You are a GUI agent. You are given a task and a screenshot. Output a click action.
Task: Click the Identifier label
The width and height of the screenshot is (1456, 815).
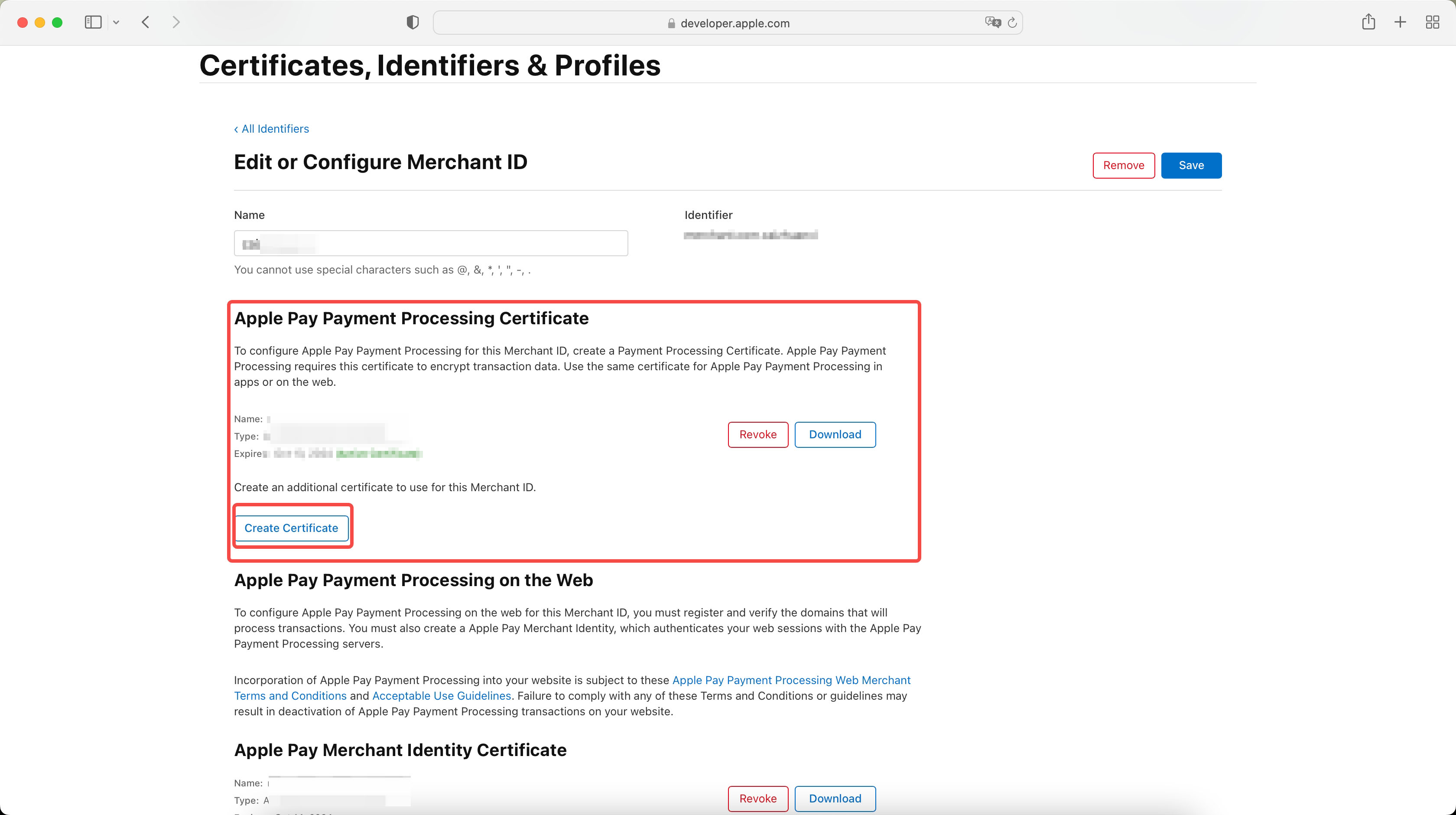708,215
